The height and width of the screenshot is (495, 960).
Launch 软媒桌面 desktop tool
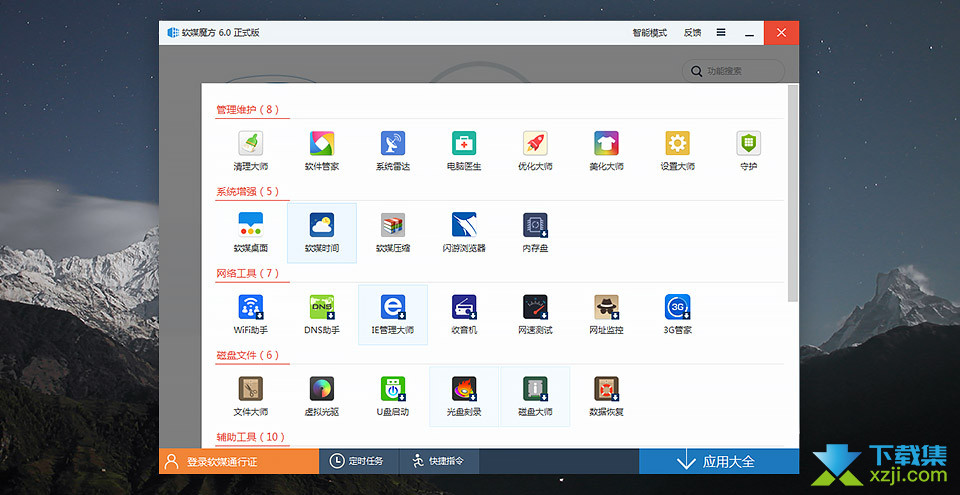click(250, 233)
